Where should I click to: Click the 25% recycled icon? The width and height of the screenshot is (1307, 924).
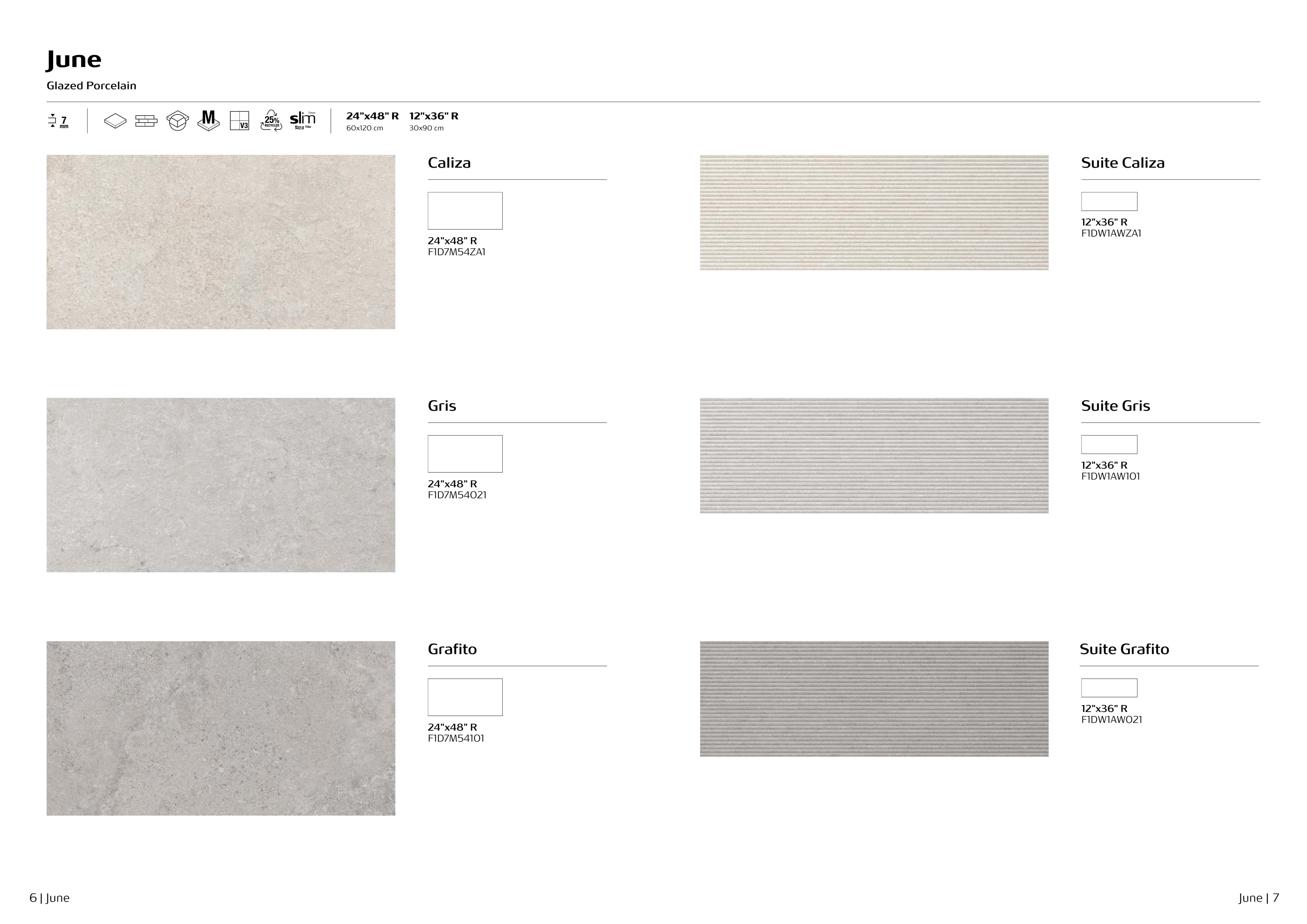pyautogui.click(x=271, y=121)
